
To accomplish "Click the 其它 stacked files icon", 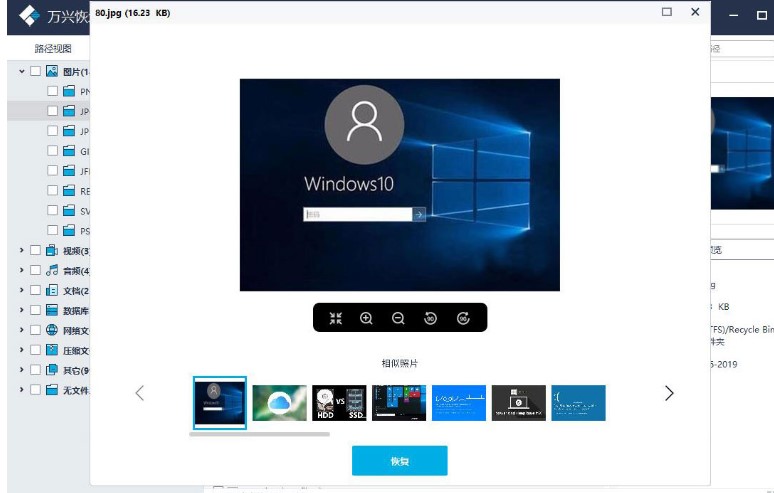I will point(52,370).
